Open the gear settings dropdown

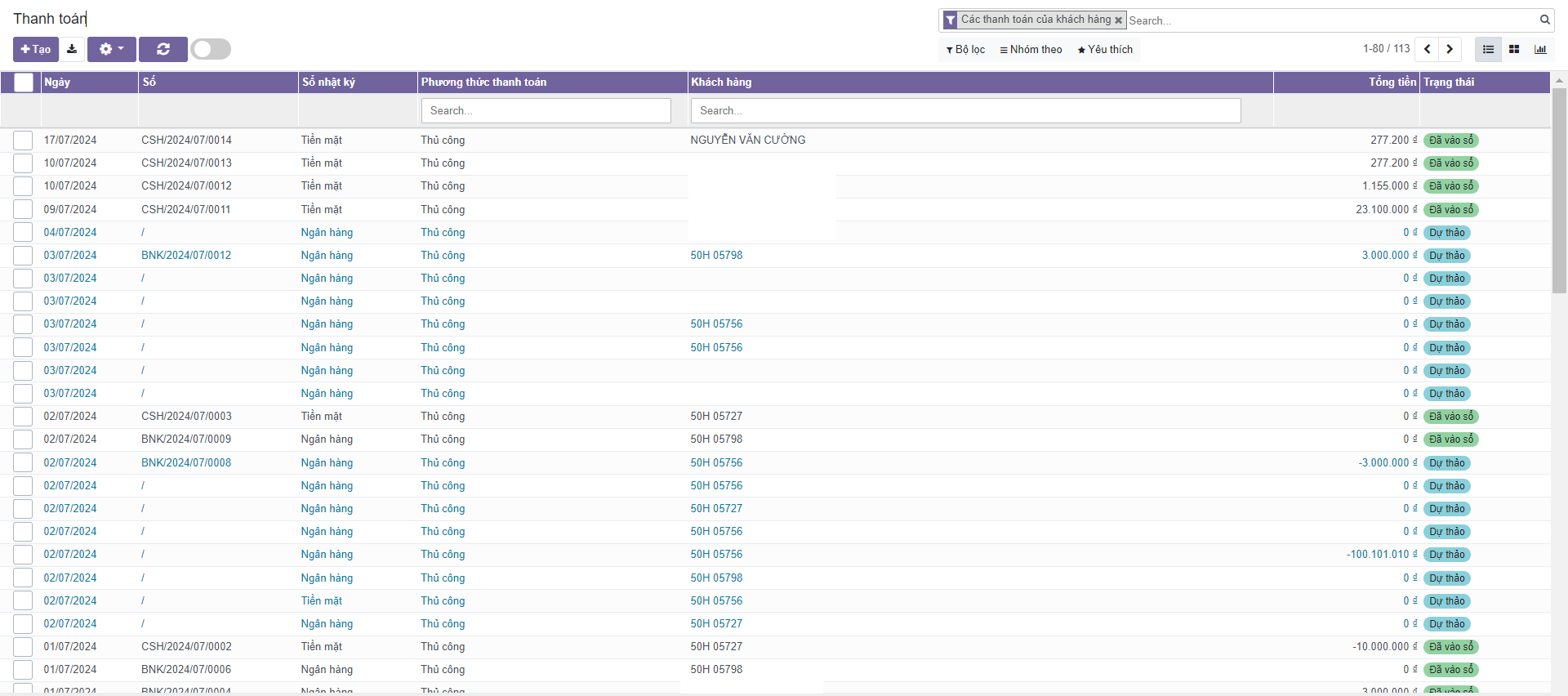[x=112, y=49]
